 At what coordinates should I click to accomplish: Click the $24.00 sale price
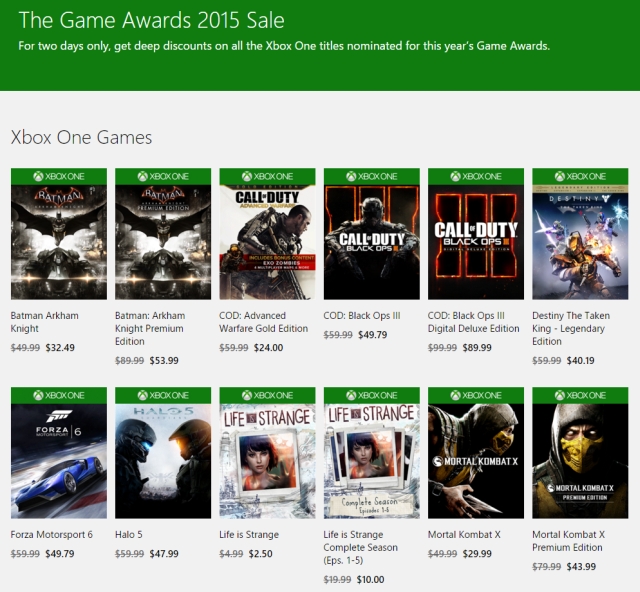pos(268,348)
